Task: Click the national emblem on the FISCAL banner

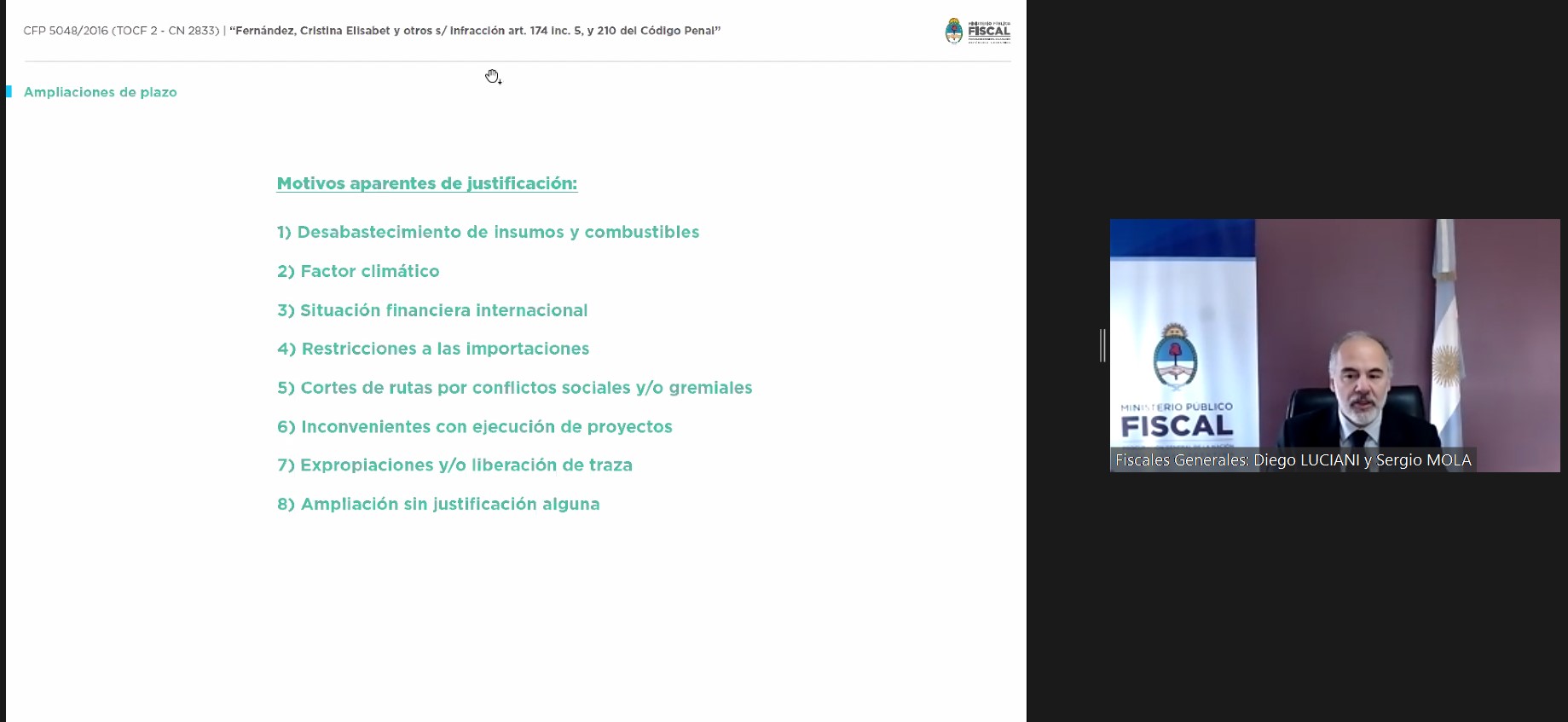Action: pos(1175,358)
